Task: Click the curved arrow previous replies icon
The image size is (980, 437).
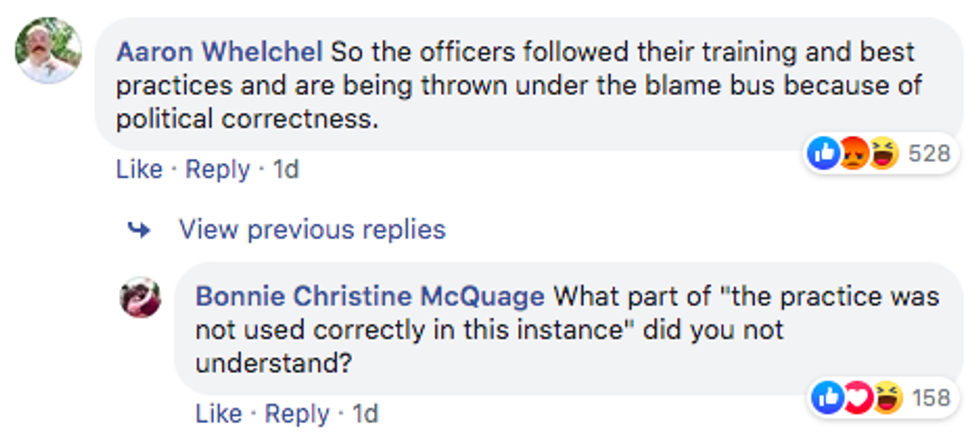Action: pos(139,230)
